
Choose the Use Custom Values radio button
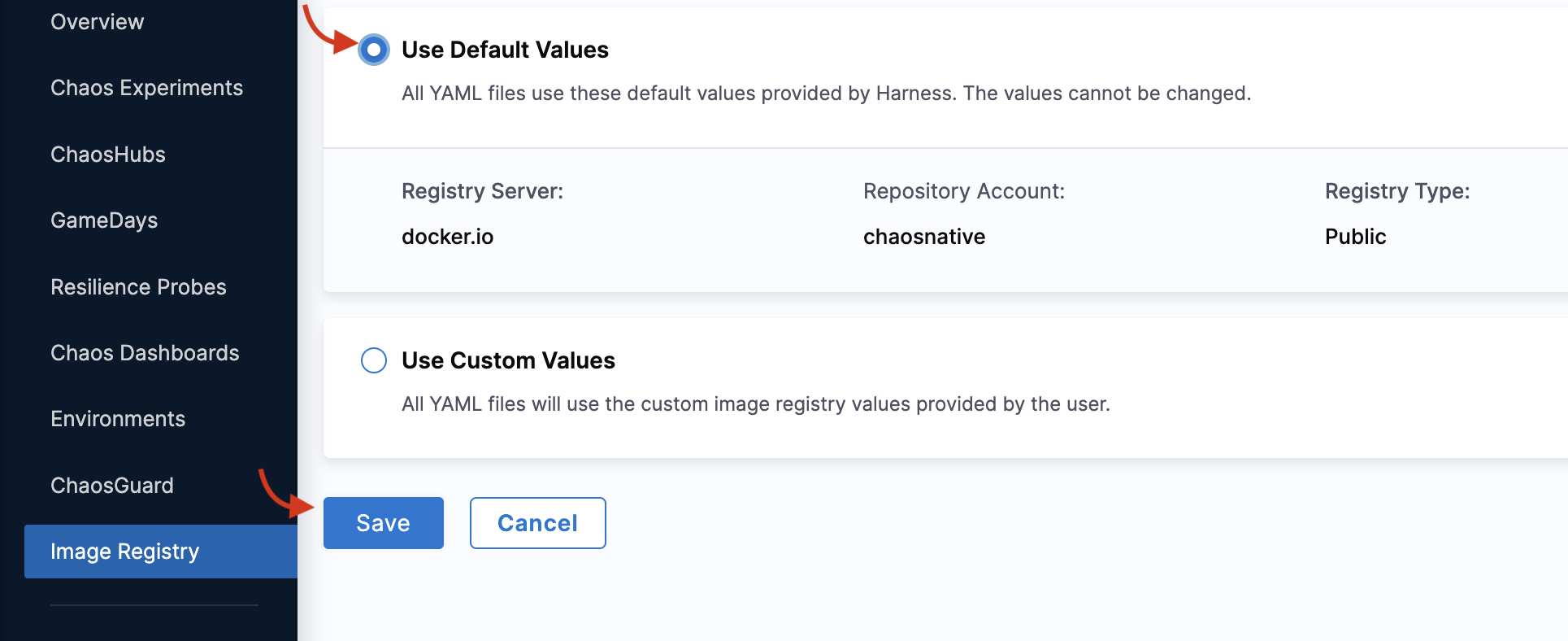[374, 360]
